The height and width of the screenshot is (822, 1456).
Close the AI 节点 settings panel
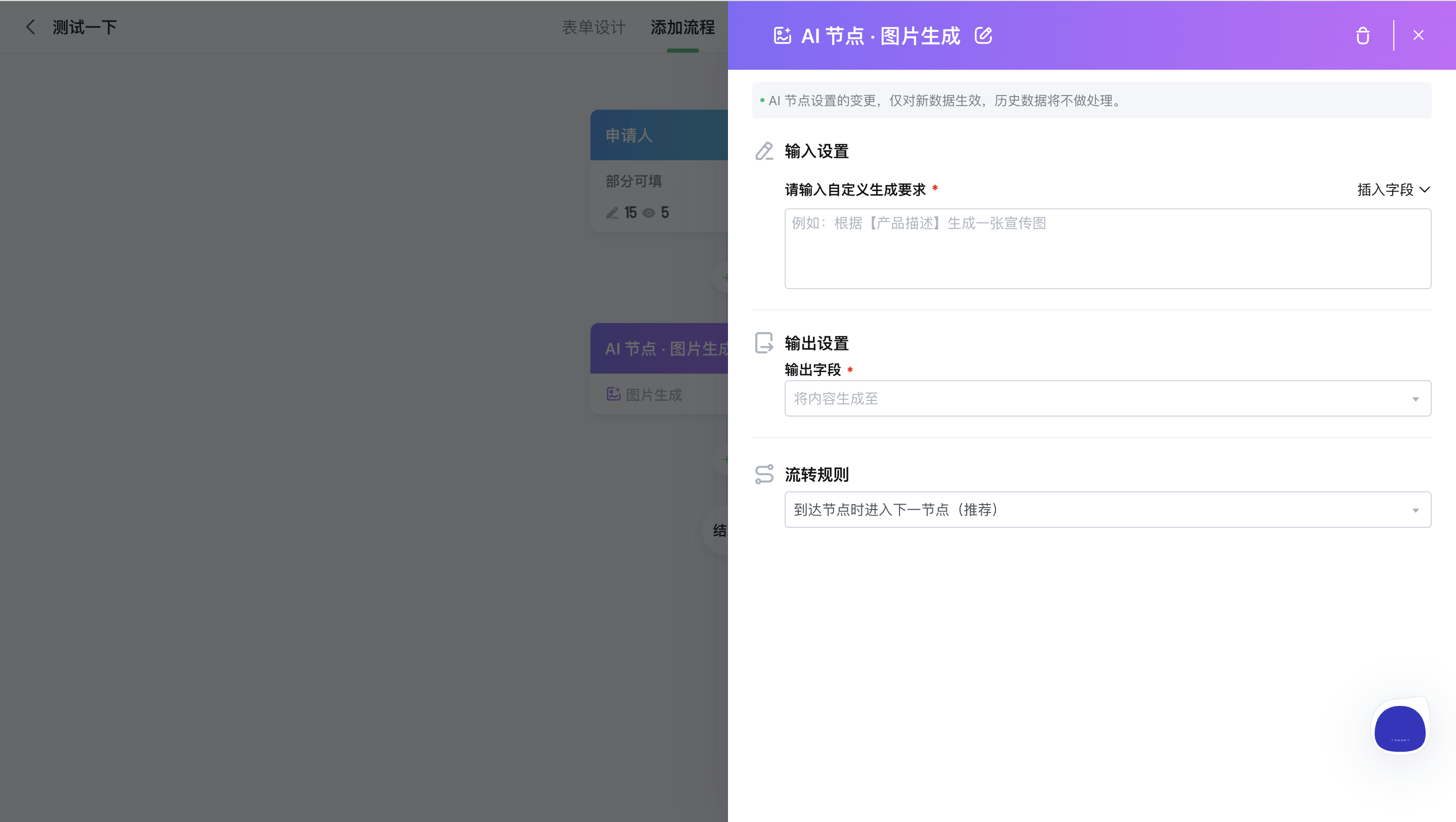tap(1418, 35)
